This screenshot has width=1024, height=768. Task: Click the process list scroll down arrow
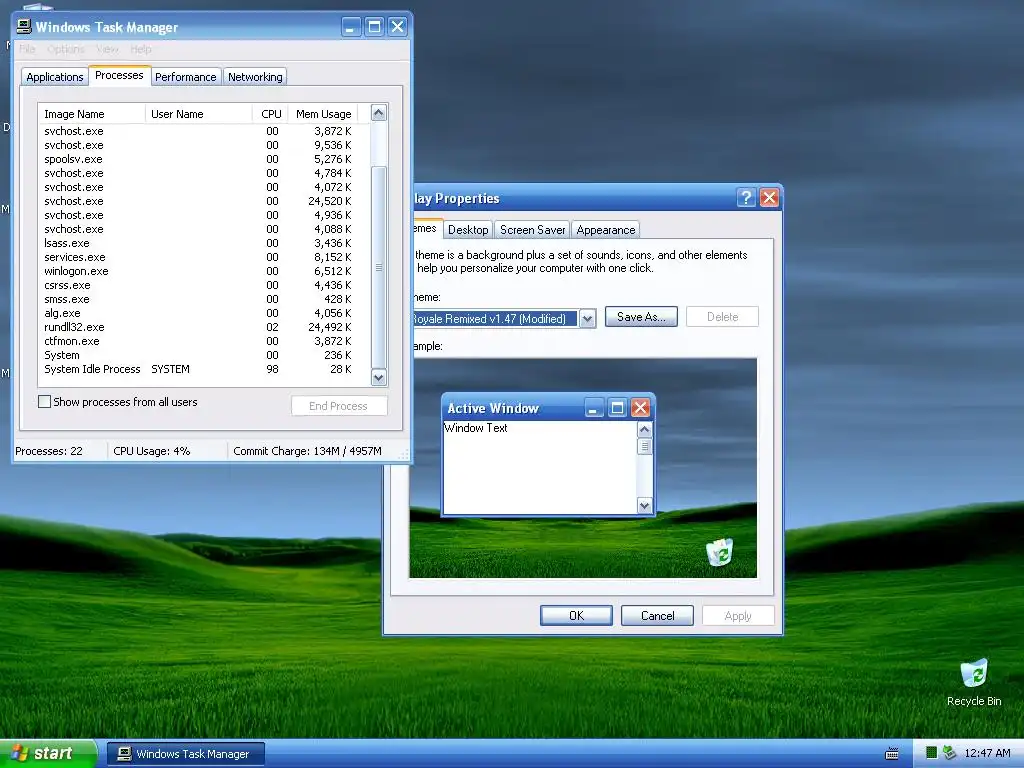(x=379, y=377)
